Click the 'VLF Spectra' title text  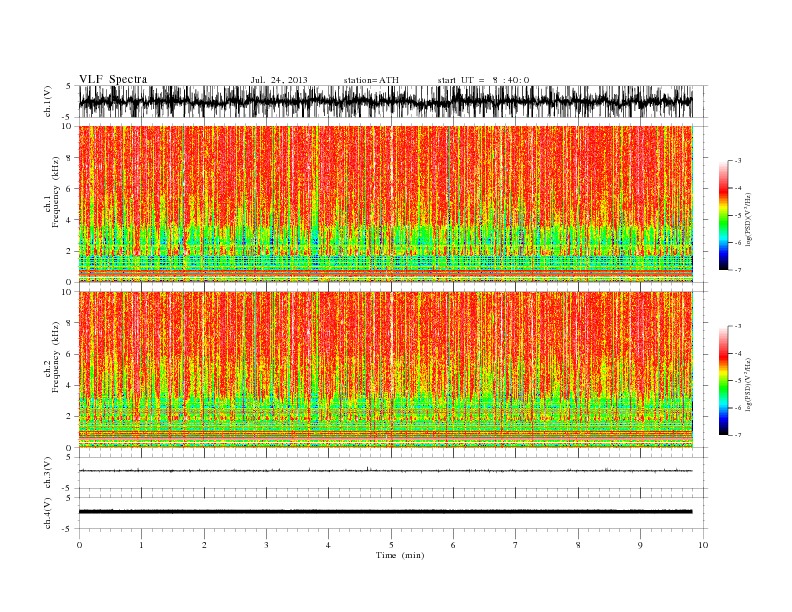(113, 79)
